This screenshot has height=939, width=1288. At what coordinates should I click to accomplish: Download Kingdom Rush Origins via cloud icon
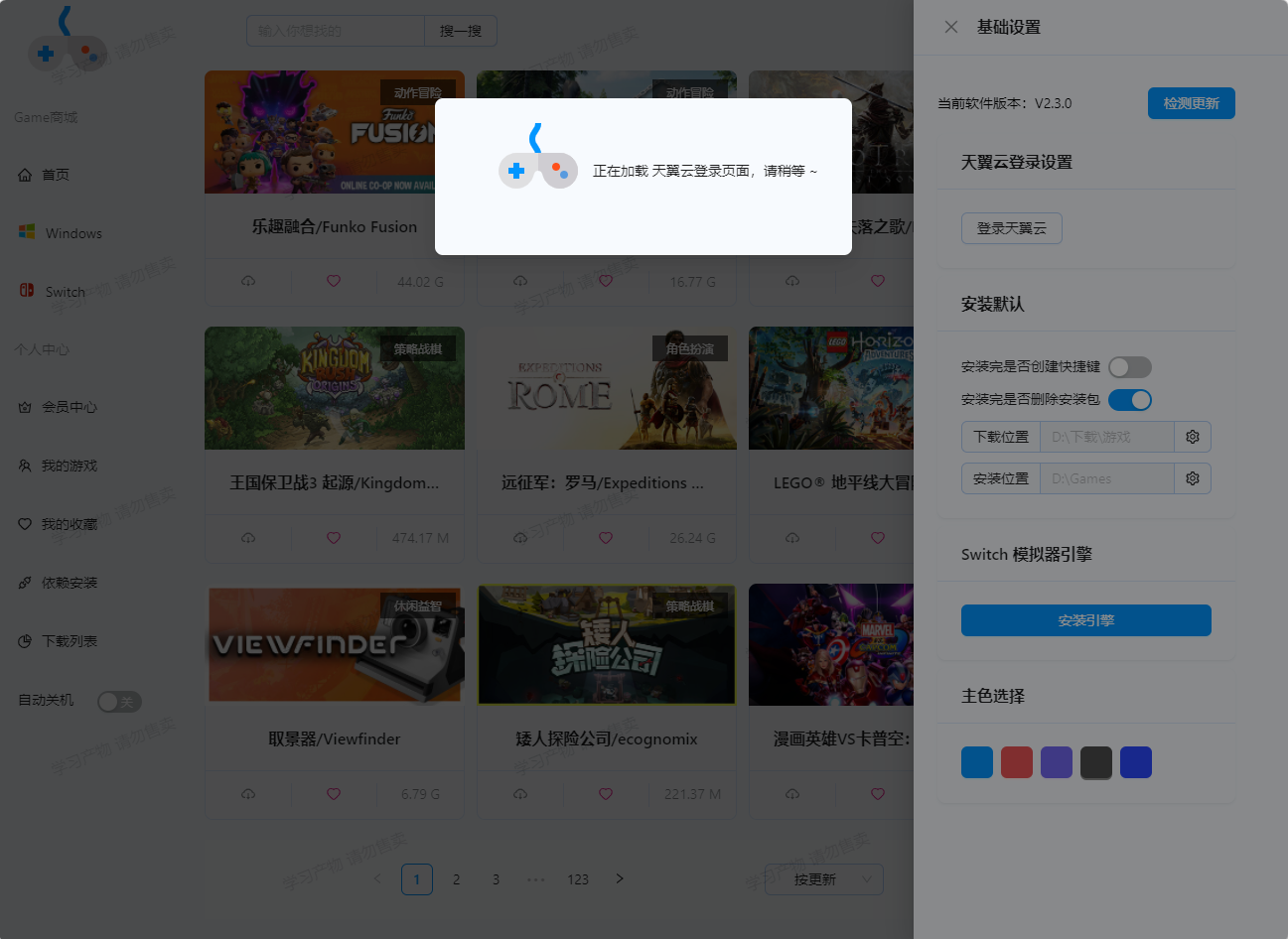(248, 538)
